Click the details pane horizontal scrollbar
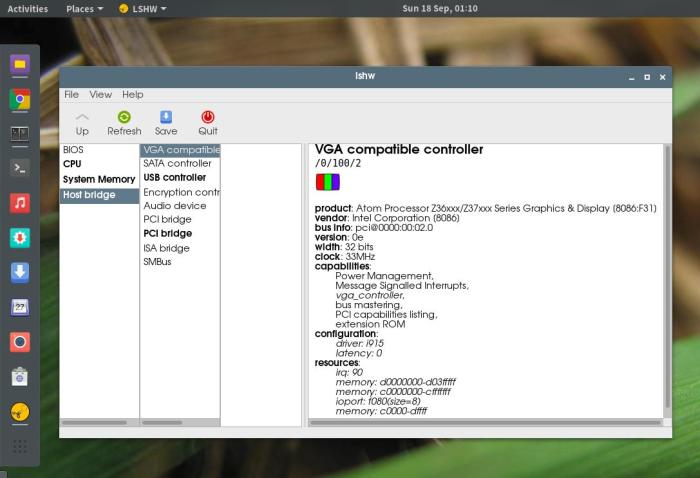 coord(485,423)
